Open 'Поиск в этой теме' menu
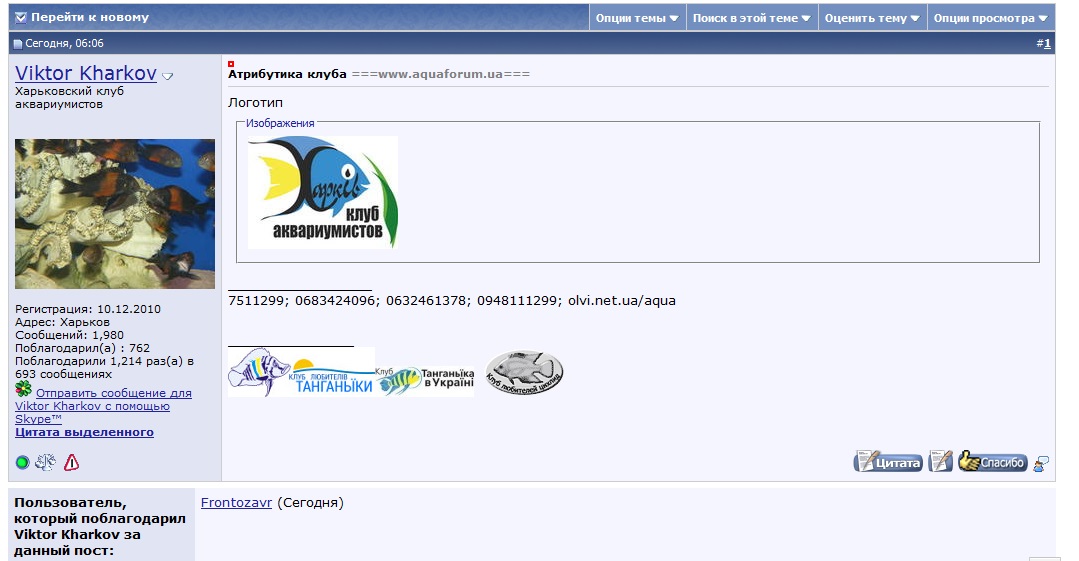The image size is (1079, 561). 751,18
